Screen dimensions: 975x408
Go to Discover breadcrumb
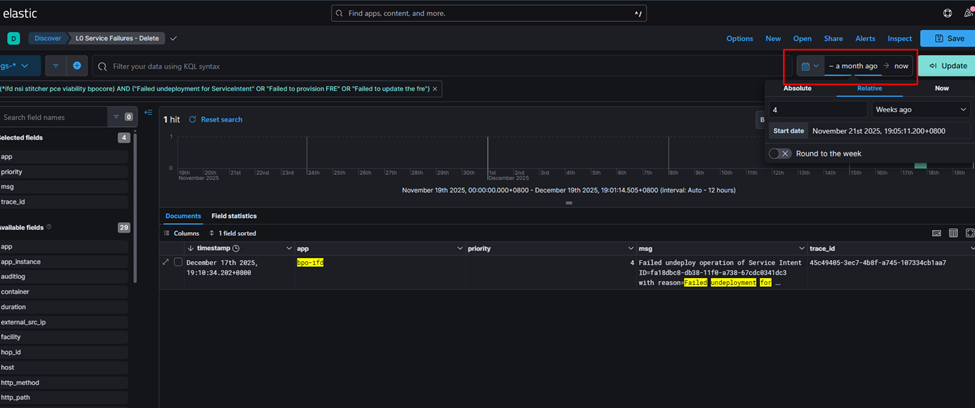click(x=47, y=39)
